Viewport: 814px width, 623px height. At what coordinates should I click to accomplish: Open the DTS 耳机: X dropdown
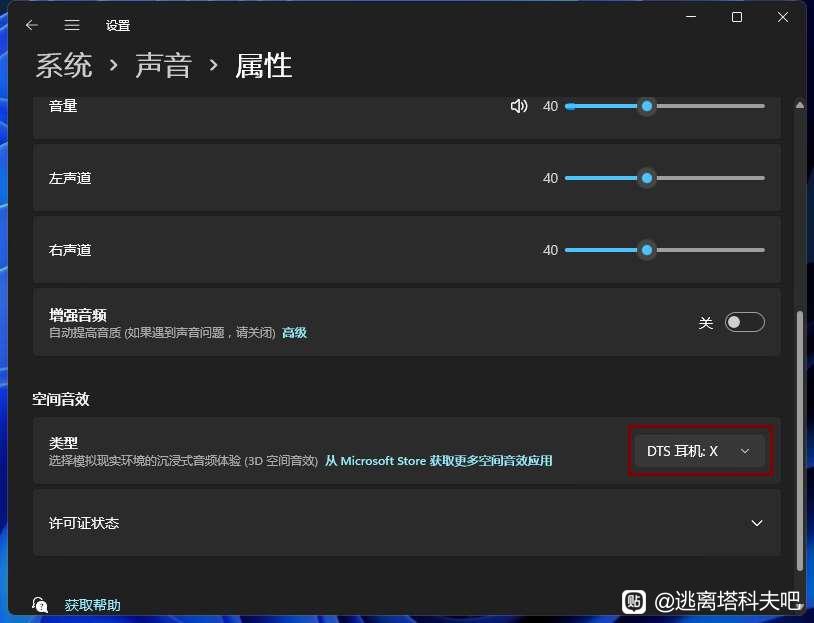pyautogui.click(x=700, y=451)
